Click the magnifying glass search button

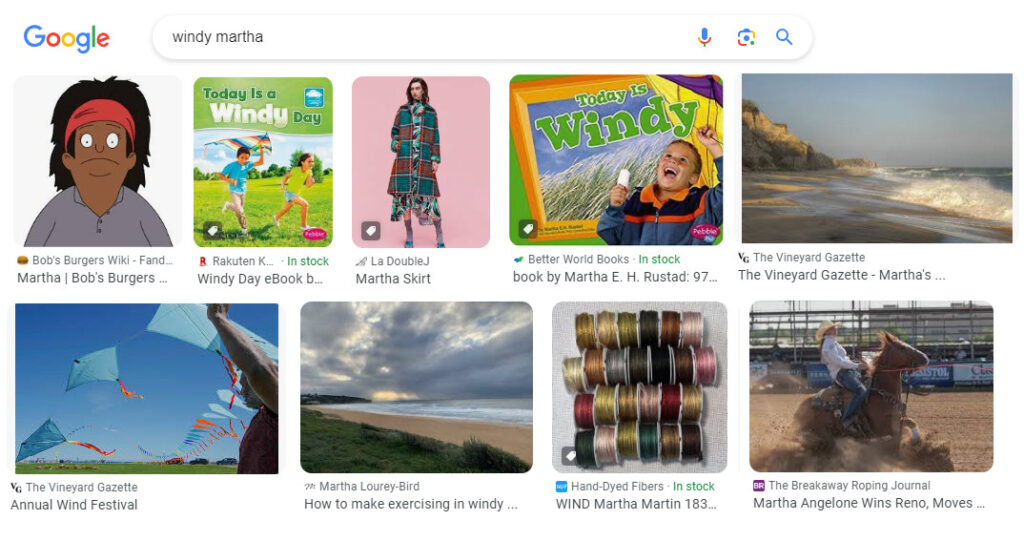click(784, 37)
